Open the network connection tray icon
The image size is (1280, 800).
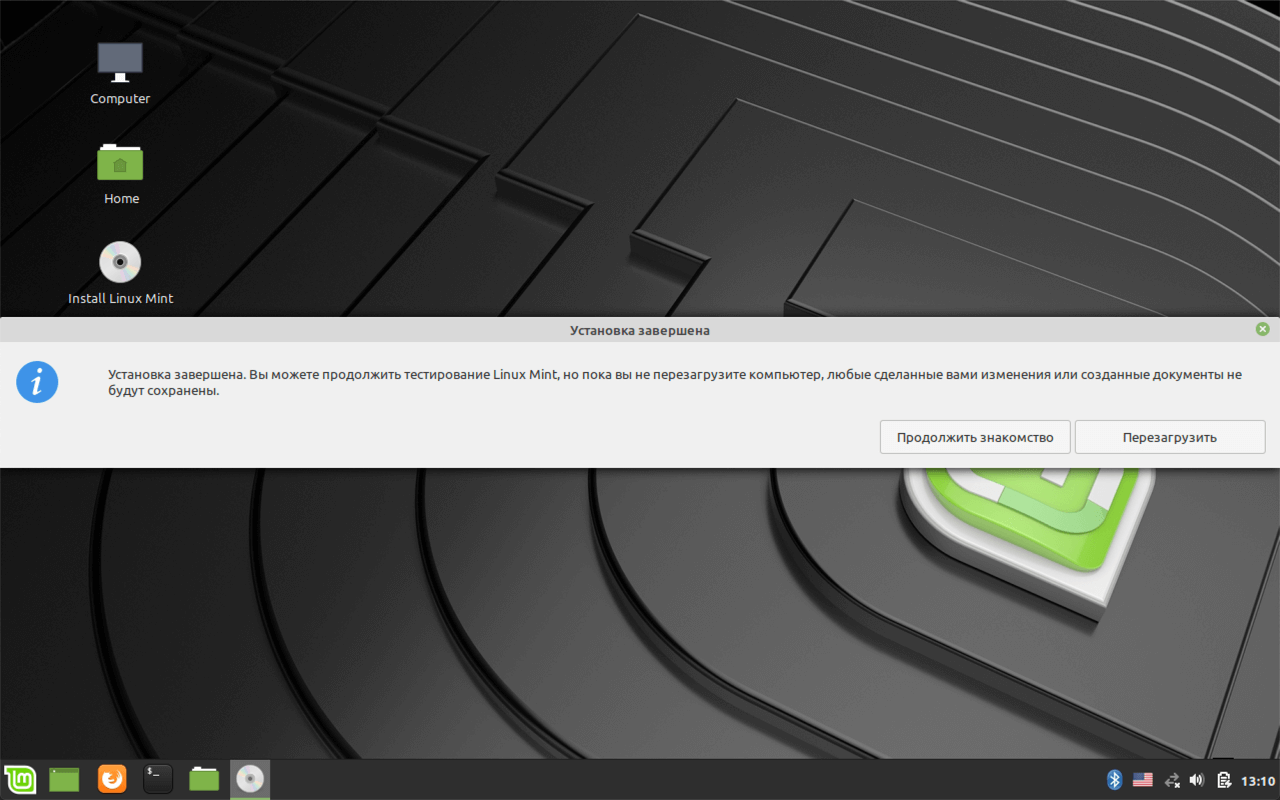[x=1172, y=780]
